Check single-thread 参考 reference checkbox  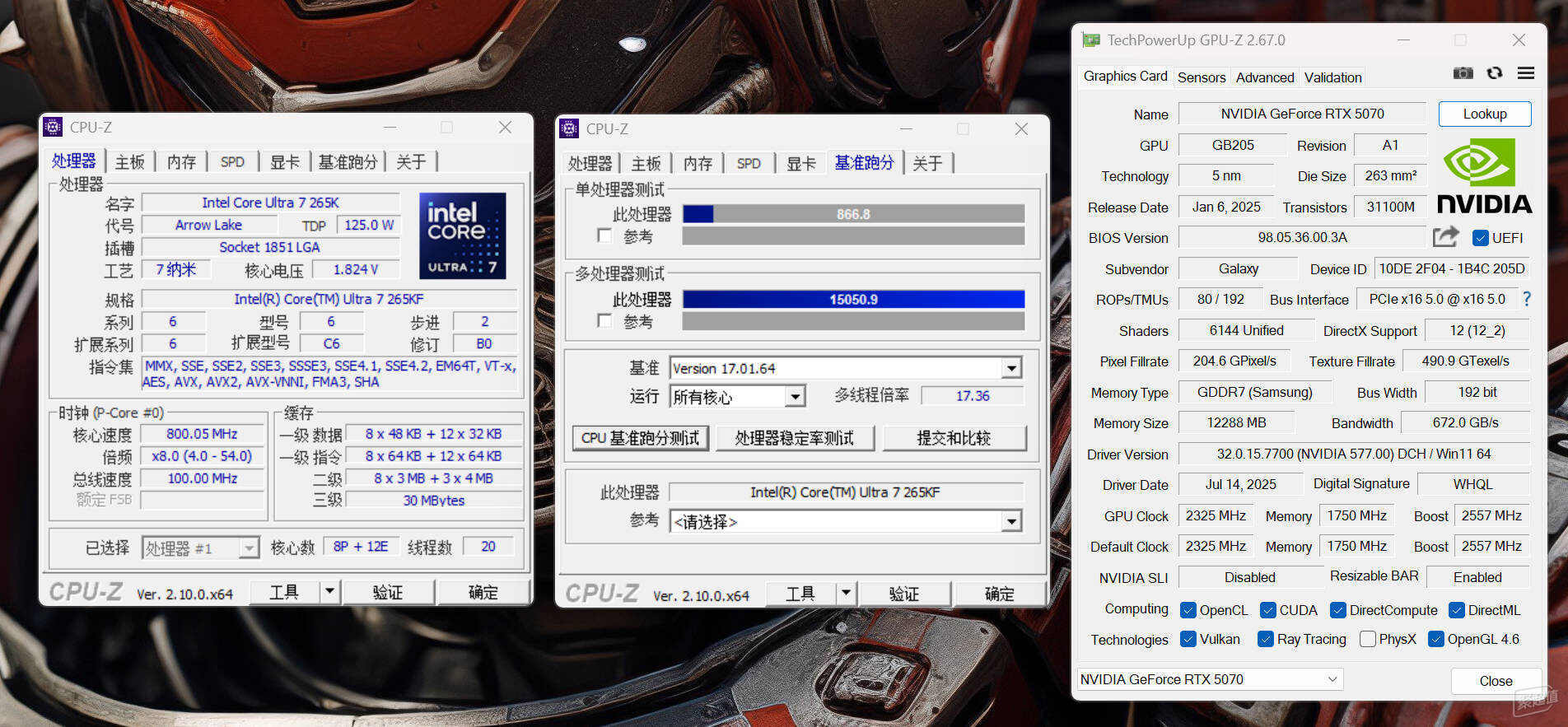[x=604, y=236]
